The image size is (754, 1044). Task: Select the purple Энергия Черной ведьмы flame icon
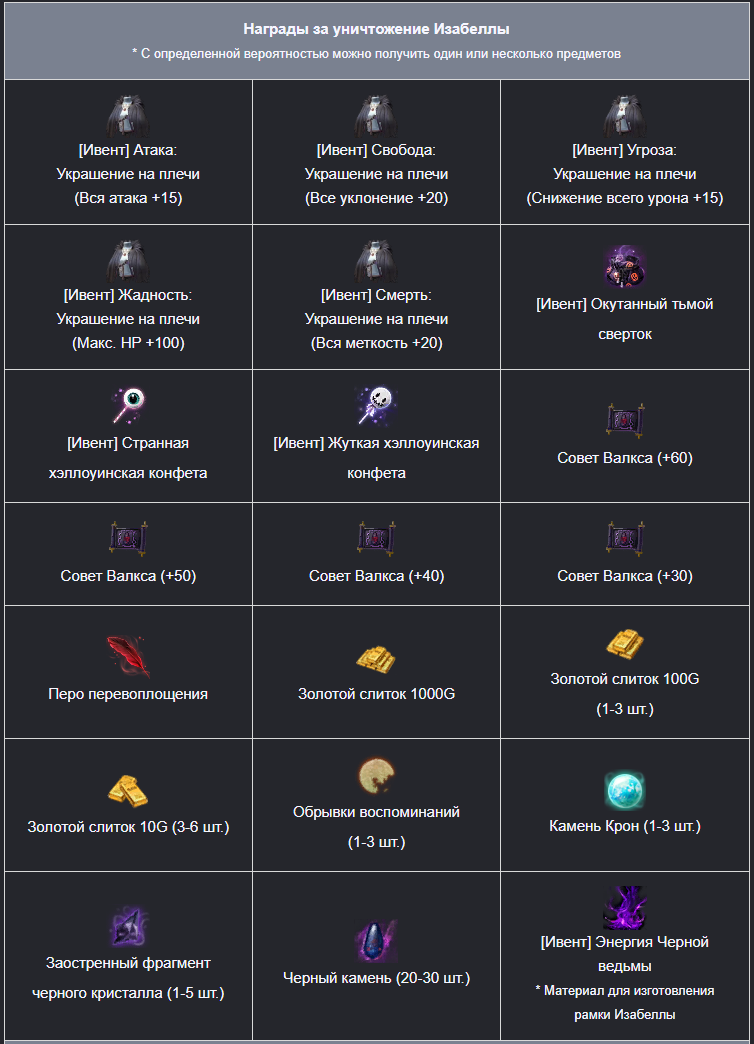(x=625, y=908)
